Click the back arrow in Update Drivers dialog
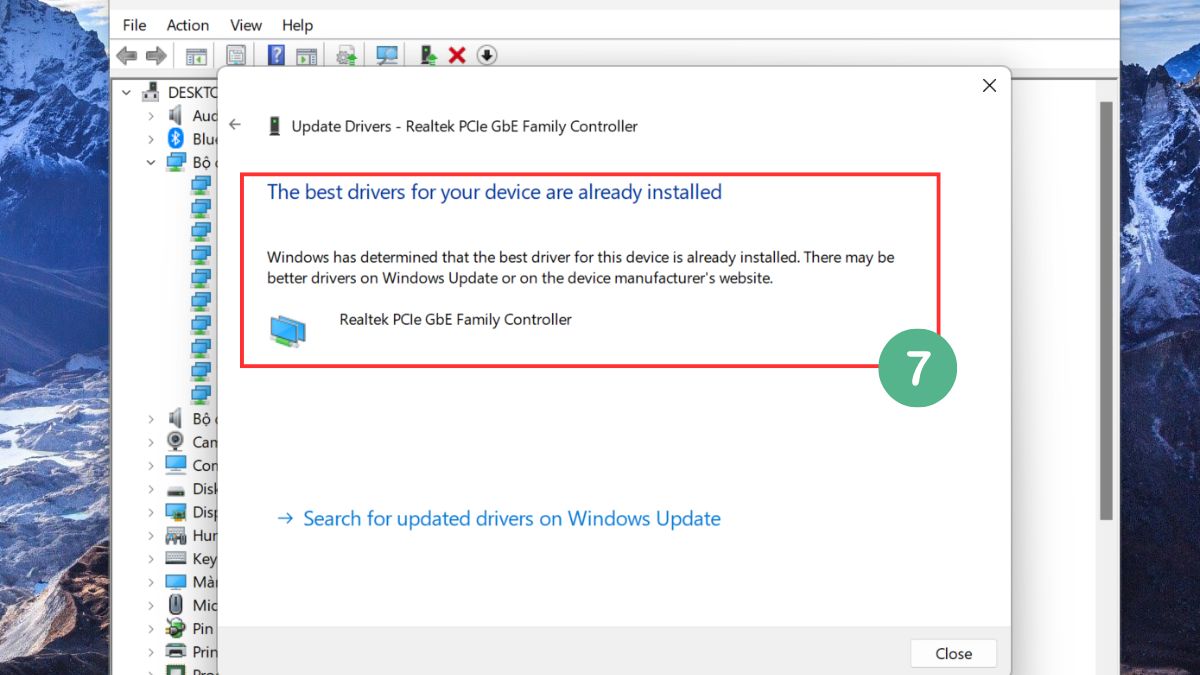 tap(235, 125)
